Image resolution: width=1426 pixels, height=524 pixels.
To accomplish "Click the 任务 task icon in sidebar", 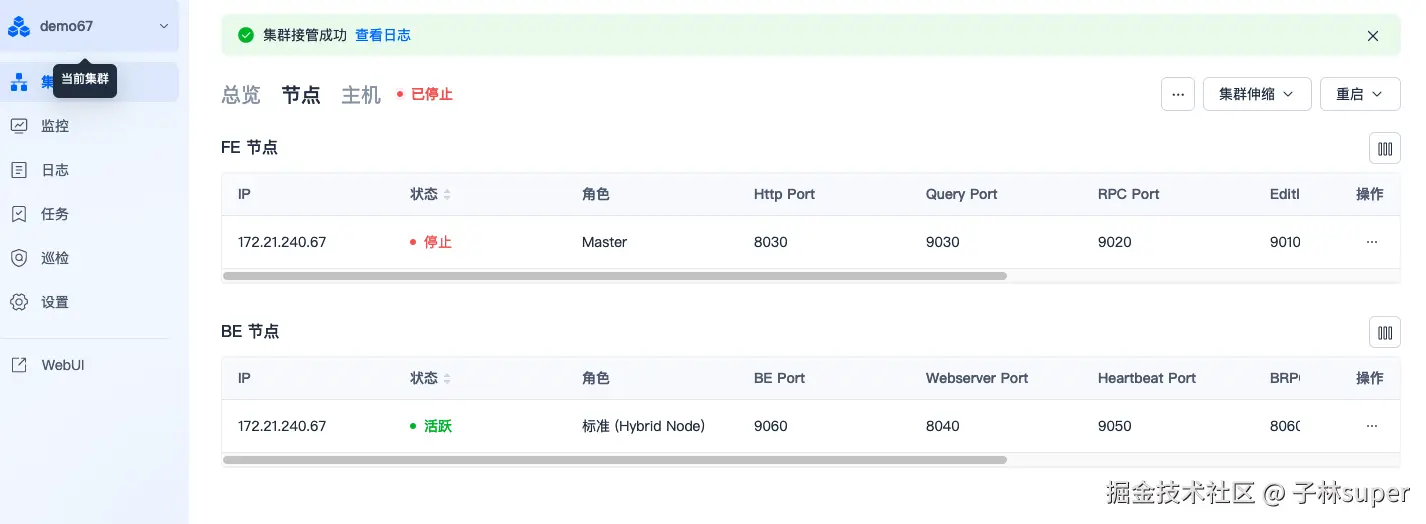I will pos(19,214).
